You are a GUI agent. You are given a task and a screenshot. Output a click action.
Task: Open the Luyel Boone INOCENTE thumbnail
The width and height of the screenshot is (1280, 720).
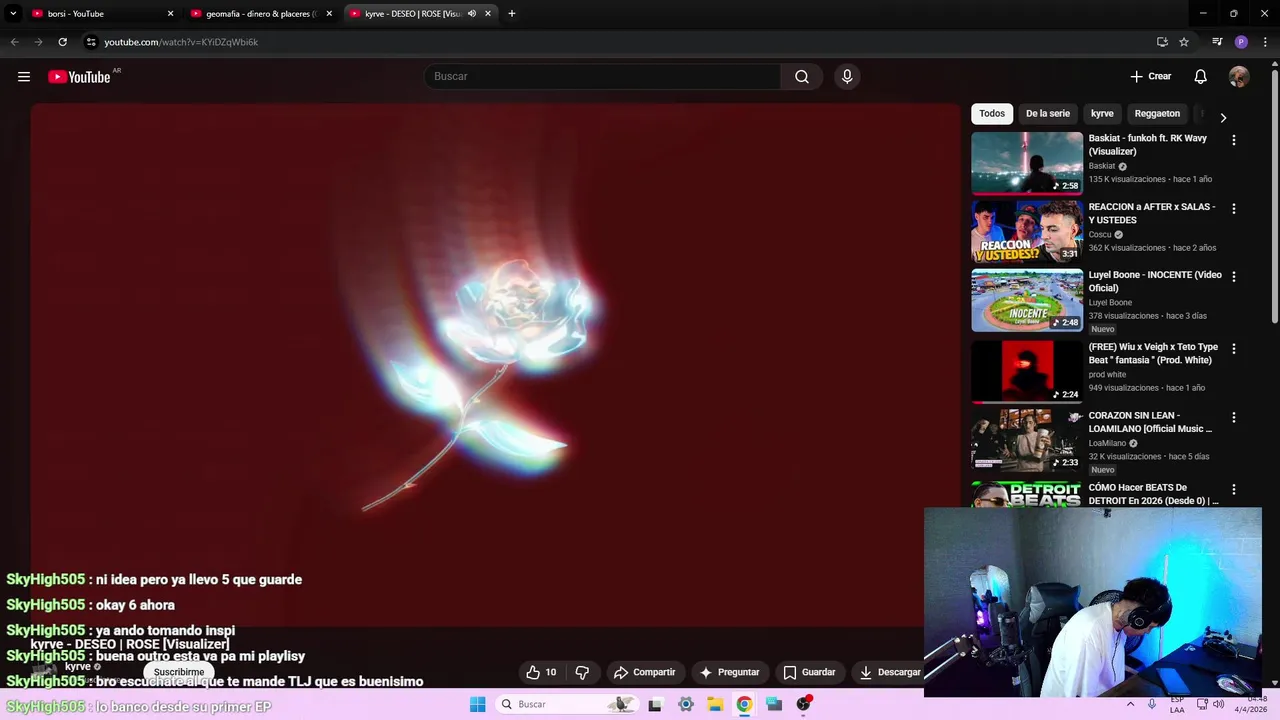(1027, 300)
